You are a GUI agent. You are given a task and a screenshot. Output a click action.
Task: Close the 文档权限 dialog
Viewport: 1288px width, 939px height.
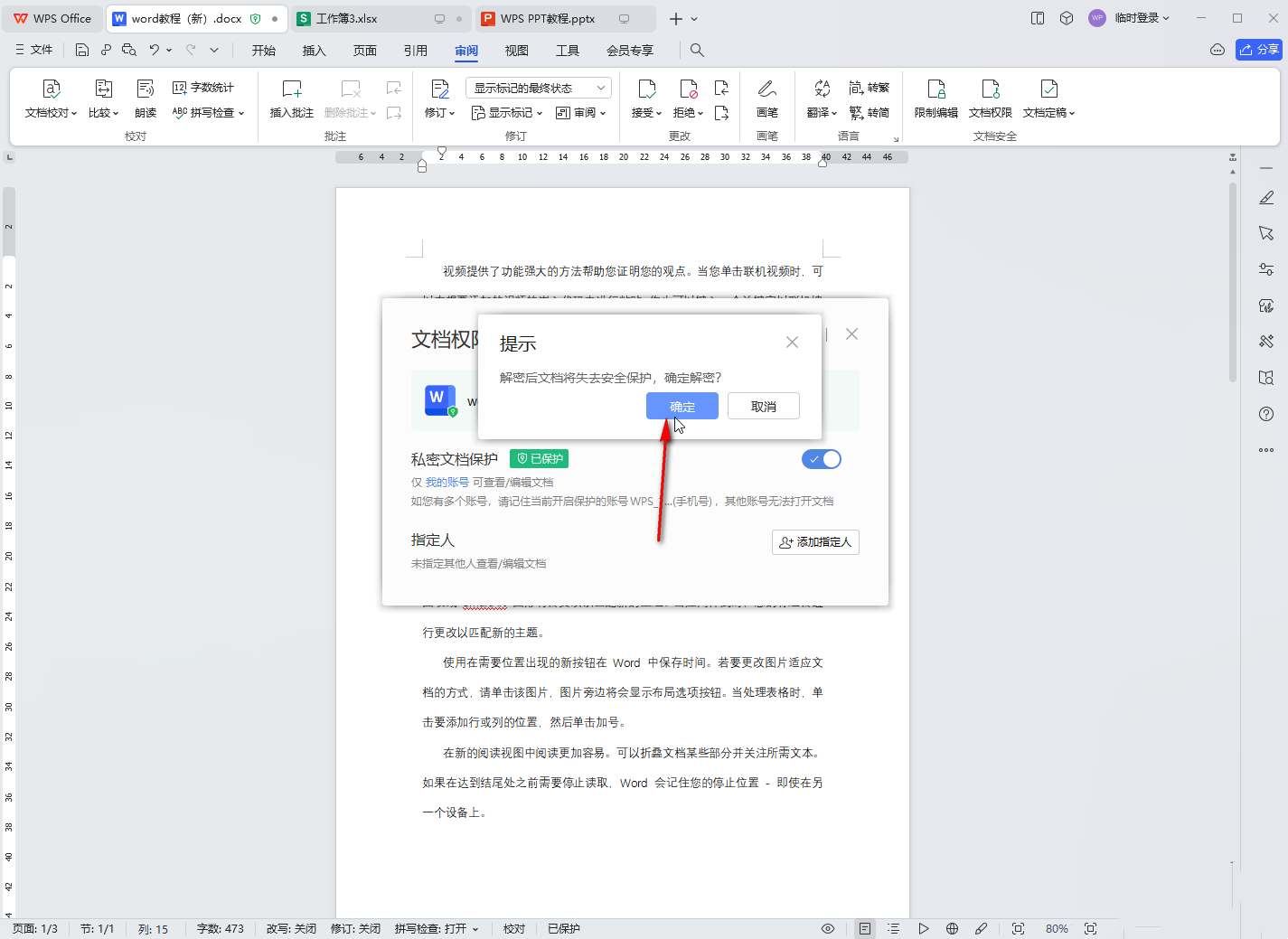[851, 333]
